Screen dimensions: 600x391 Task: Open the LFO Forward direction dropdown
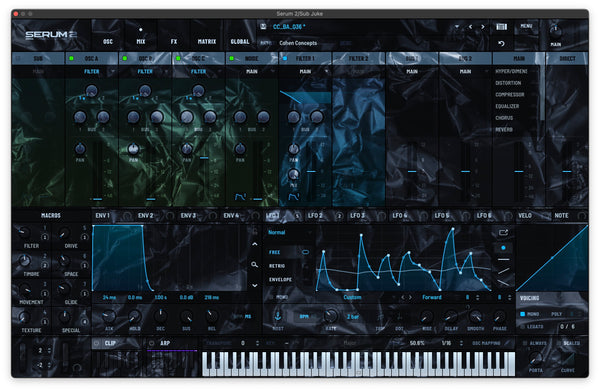(432, 297)
